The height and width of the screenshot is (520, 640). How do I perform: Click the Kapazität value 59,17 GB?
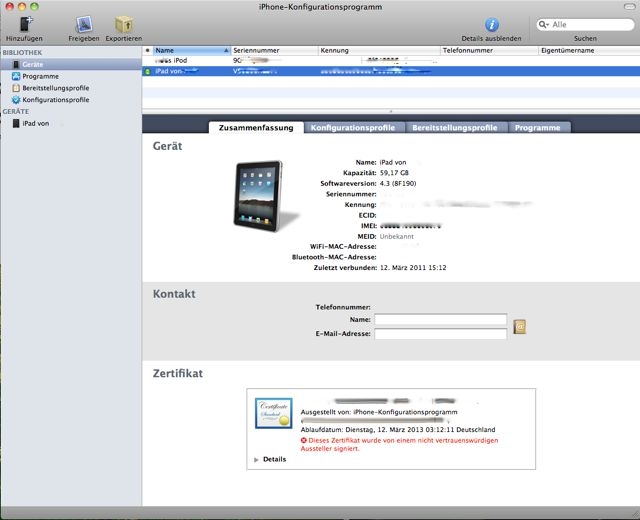click(x=394, y=173)
